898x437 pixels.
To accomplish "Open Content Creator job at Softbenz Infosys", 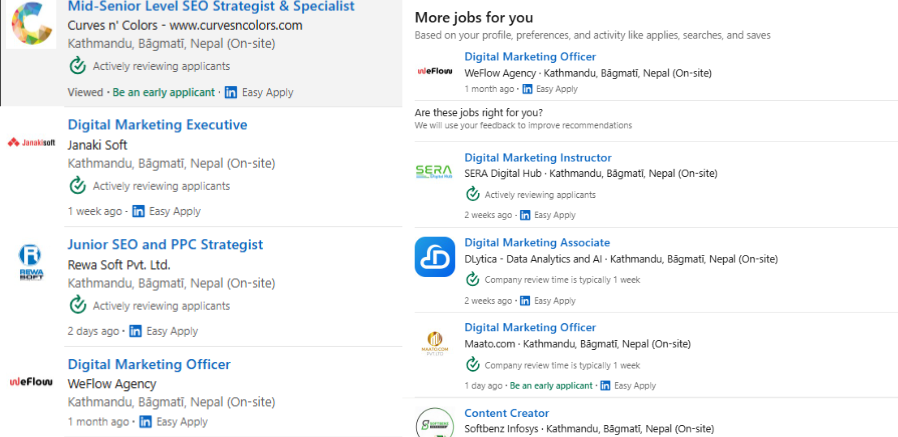I will point(506,413).
